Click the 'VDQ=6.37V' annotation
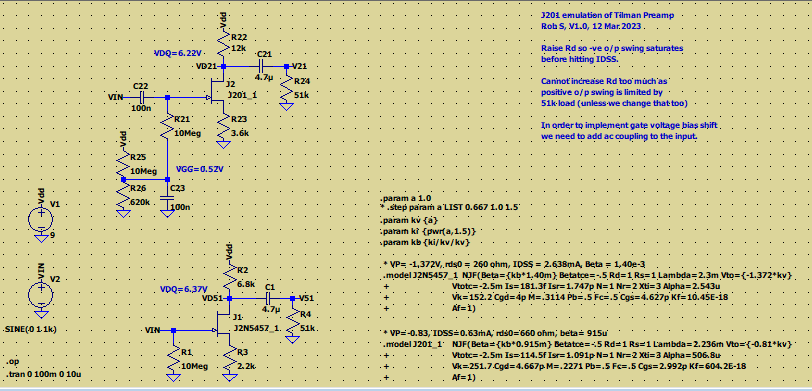812x391 pixels. [x=184, y=289]
